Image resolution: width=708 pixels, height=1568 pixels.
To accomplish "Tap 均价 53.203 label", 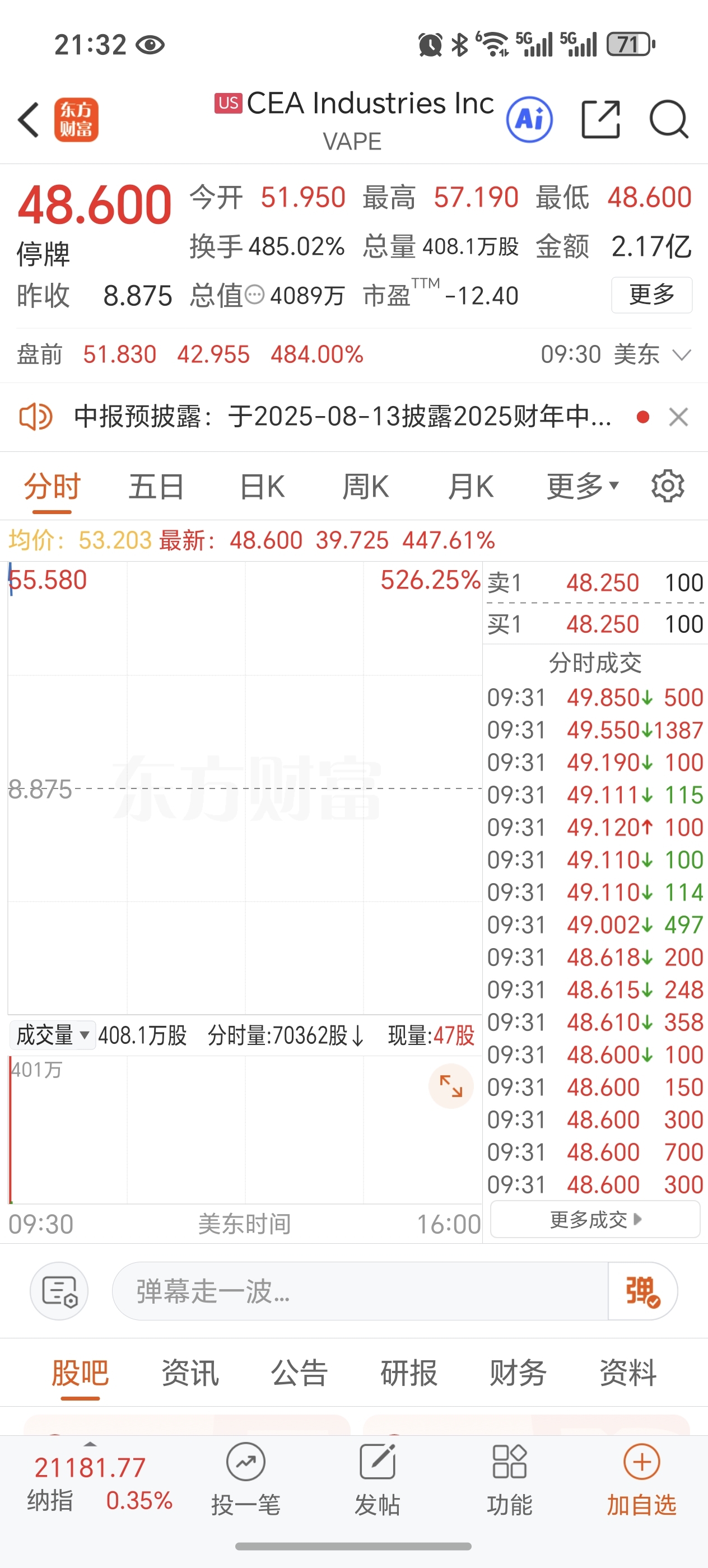I will 80,540.
